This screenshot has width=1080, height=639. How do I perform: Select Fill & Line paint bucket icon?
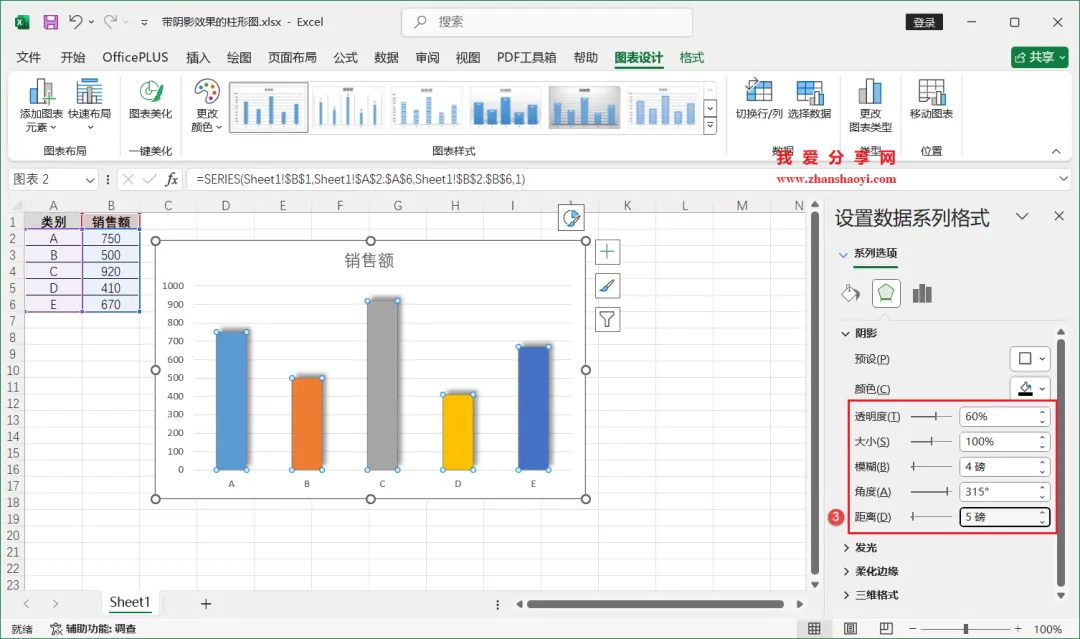pos(850,294)
